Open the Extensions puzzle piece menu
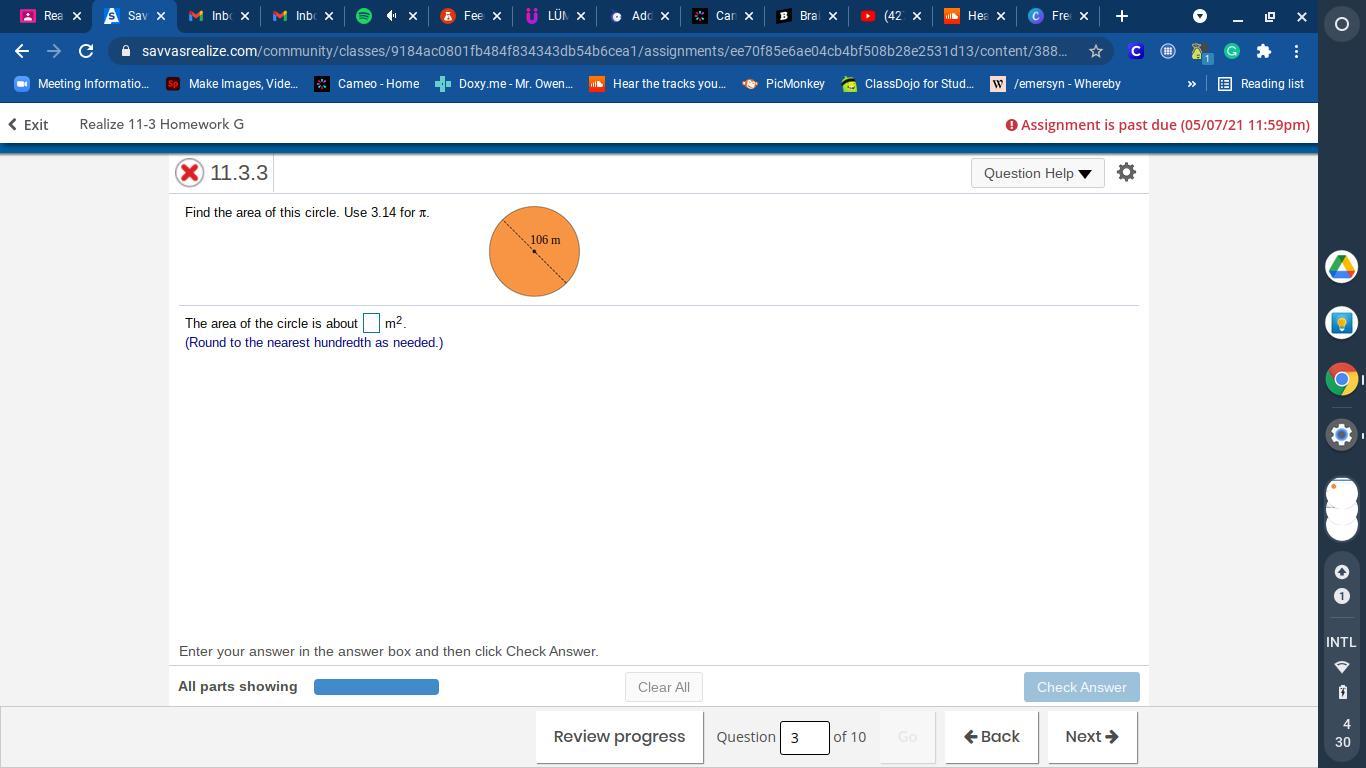This screenshot has height=768, width=1366. [1264, 51]
